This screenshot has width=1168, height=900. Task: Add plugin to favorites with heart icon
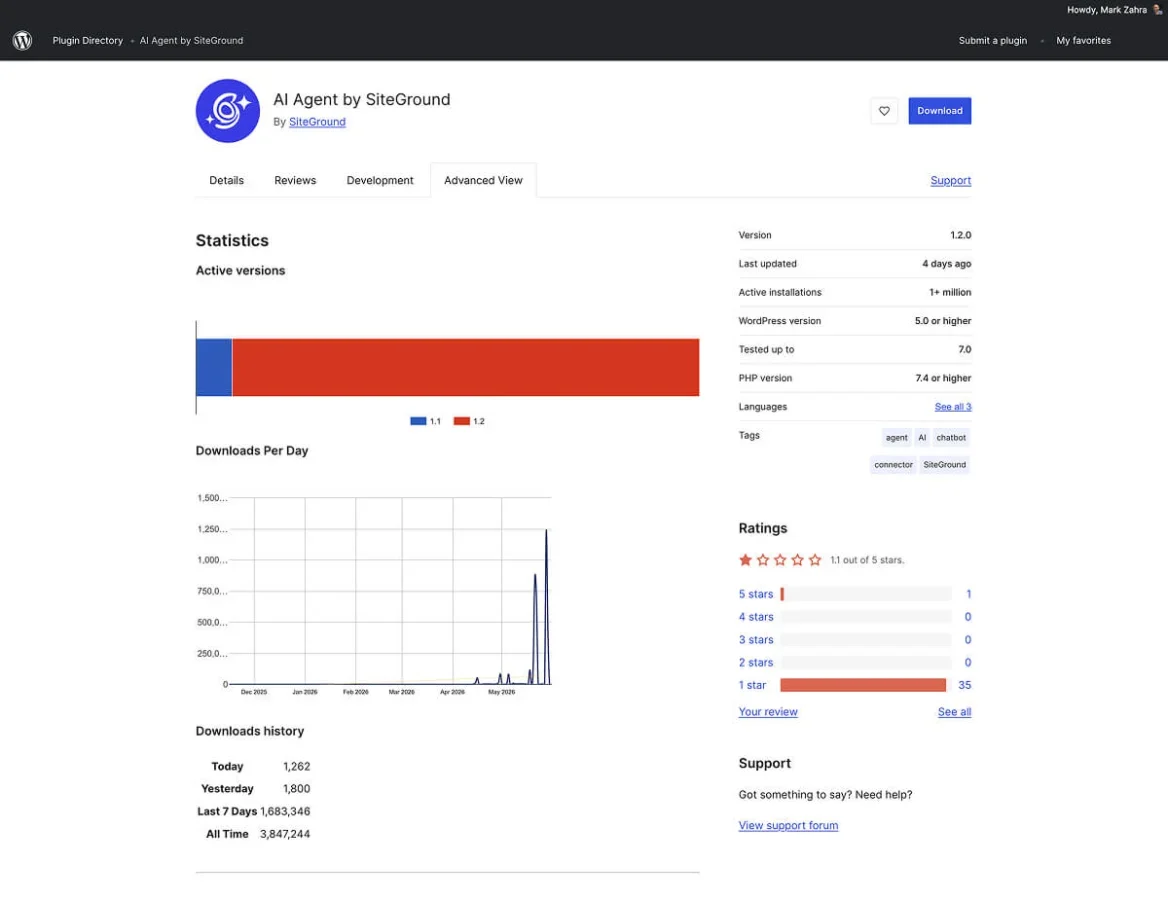point(884,111)
